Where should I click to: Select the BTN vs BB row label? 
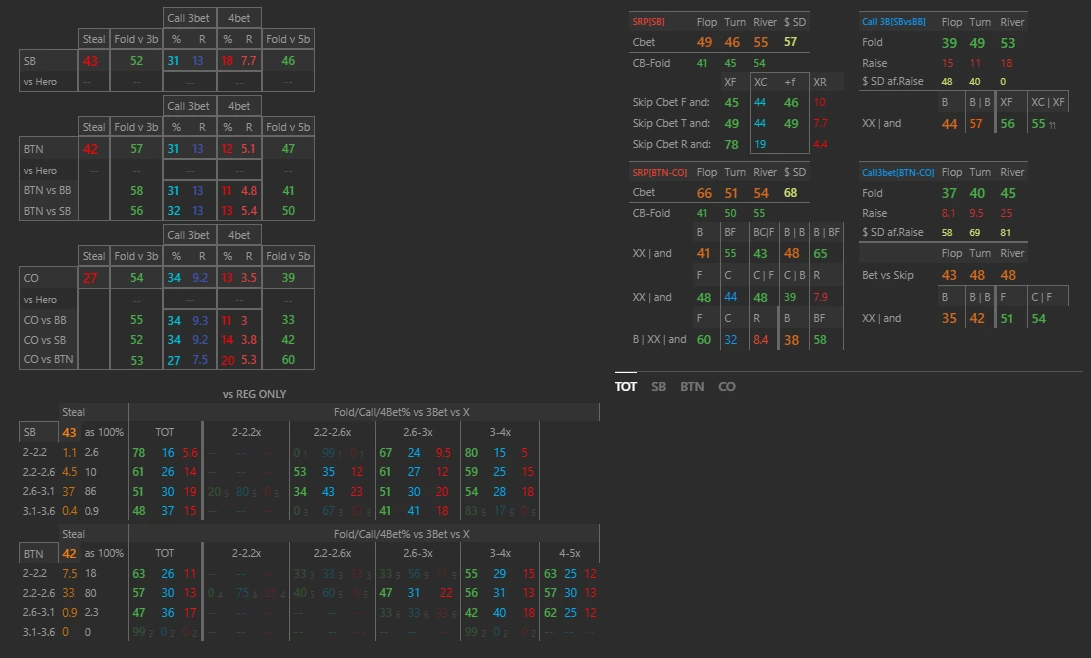[x=44, y=190]
